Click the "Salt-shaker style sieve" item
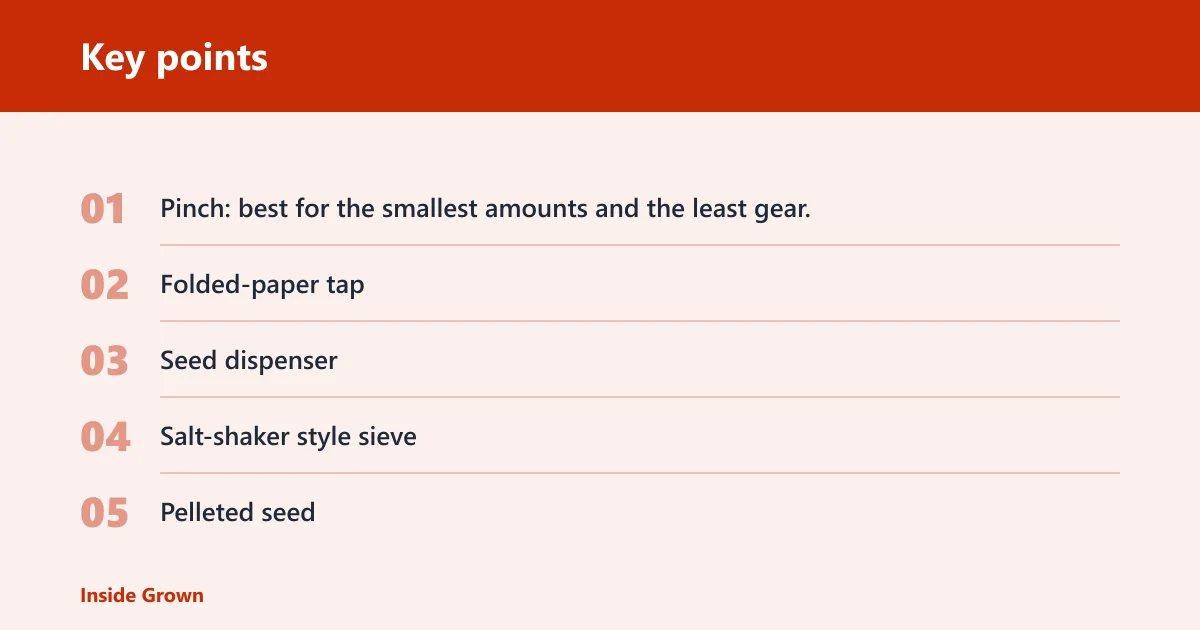This screenshot has height=630, width=1200. (288, 437)
